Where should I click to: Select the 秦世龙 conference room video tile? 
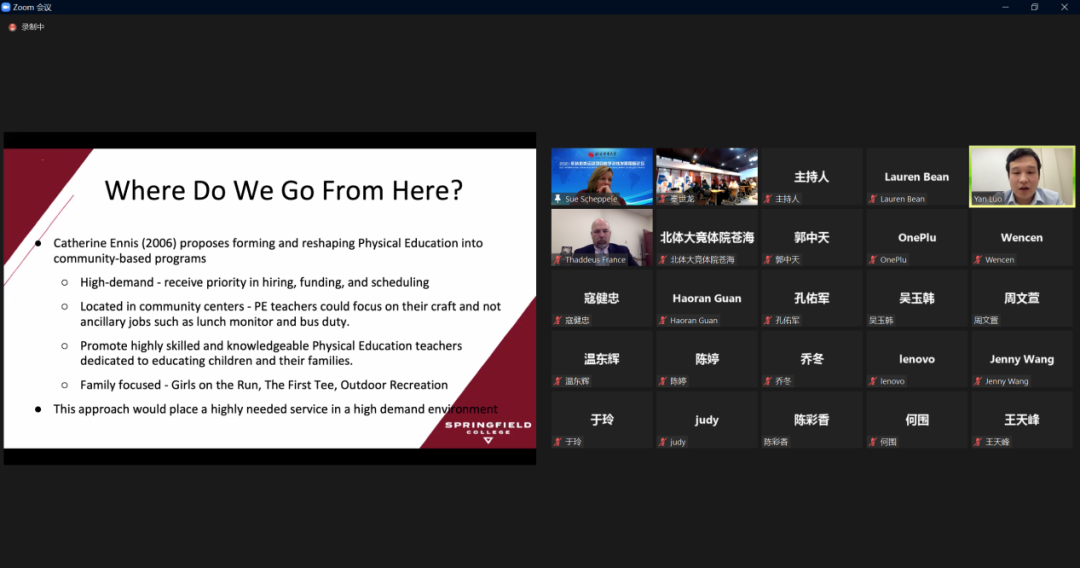(x=706, y=174)
